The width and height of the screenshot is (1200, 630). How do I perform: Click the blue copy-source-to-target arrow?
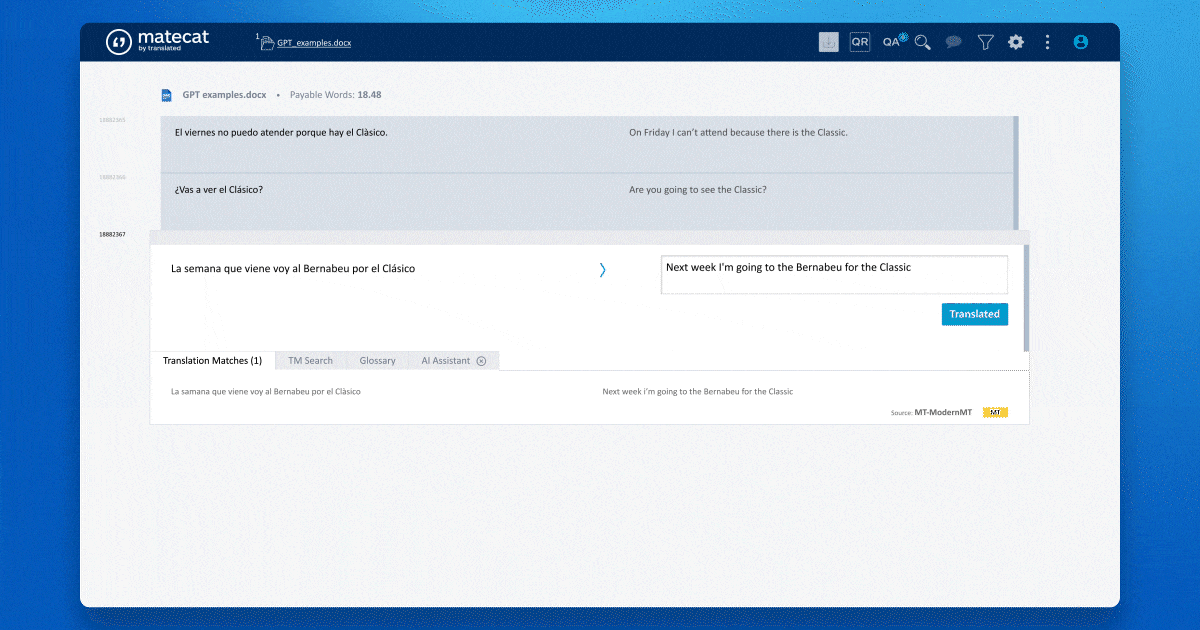(x=602, y=269)
